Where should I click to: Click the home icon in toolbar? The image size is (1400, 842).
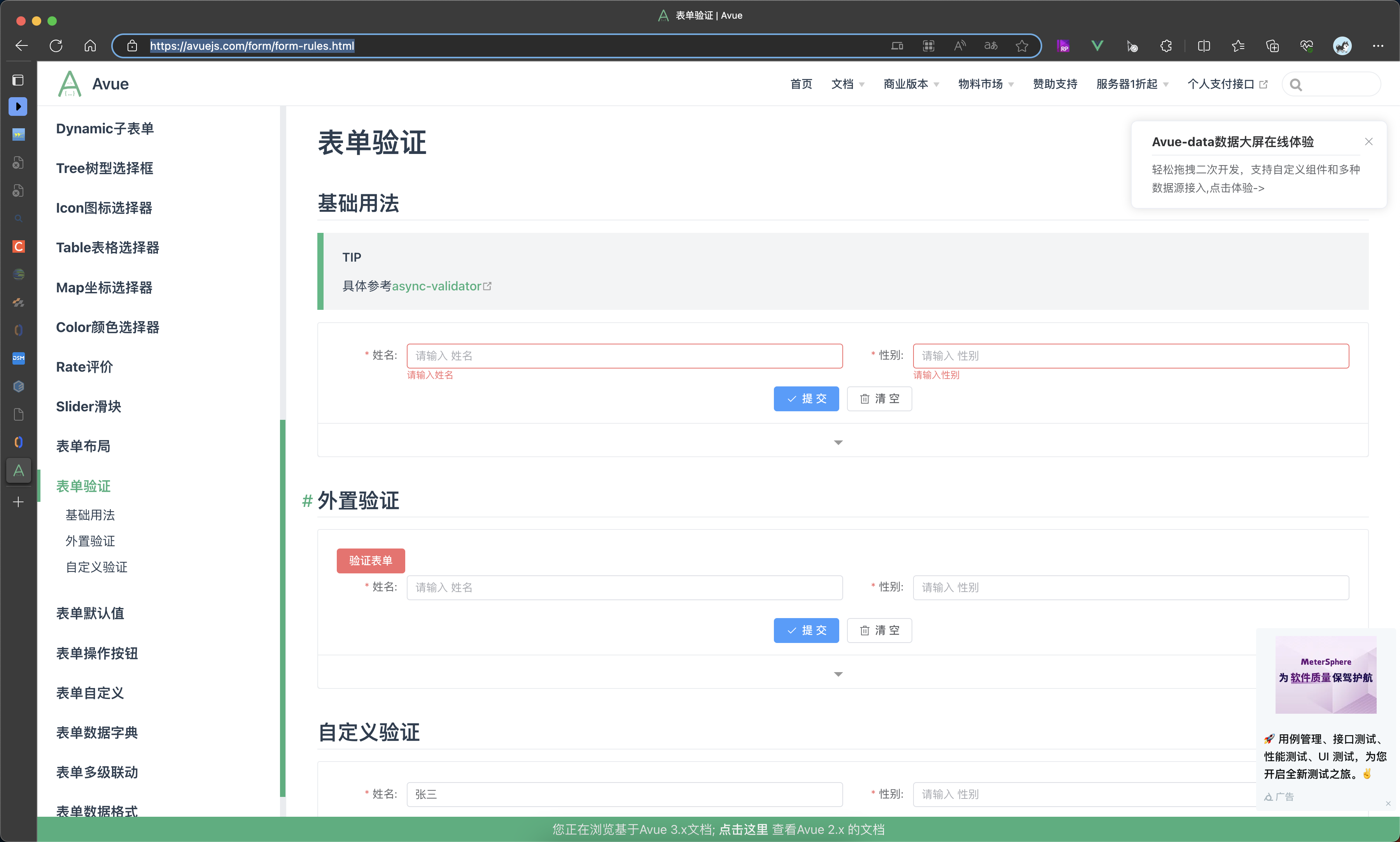click(90, 46)
